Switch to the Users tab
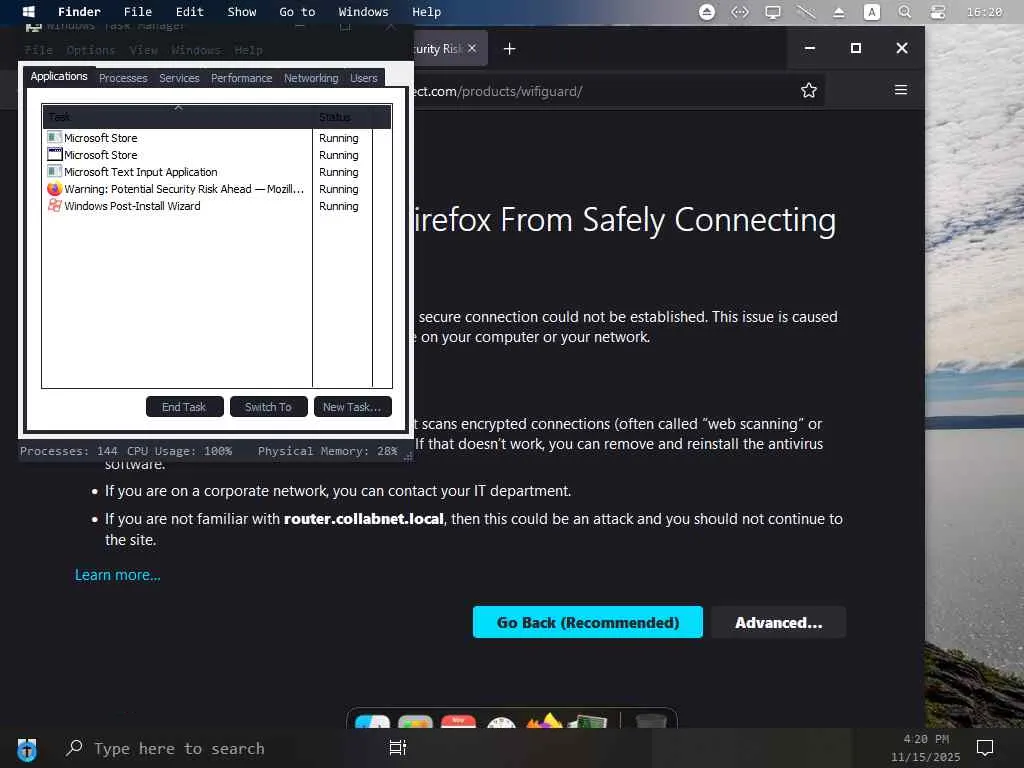 click(364, 78)
